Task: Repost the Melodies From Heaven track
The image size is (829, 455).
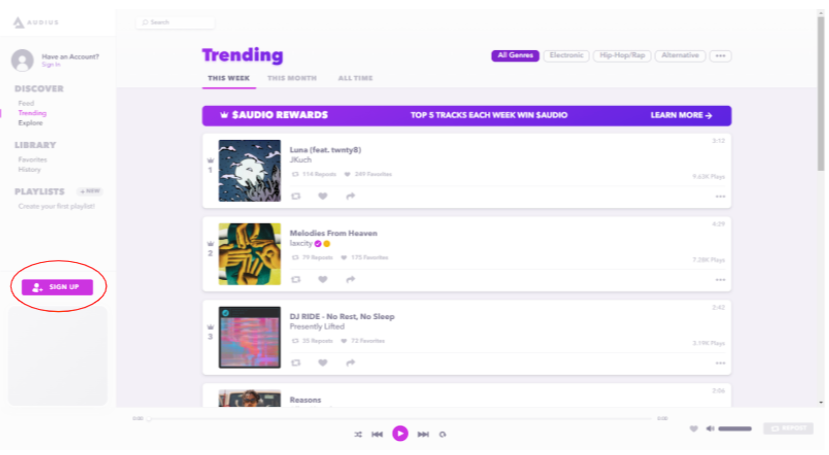Action: click(296, 280)
